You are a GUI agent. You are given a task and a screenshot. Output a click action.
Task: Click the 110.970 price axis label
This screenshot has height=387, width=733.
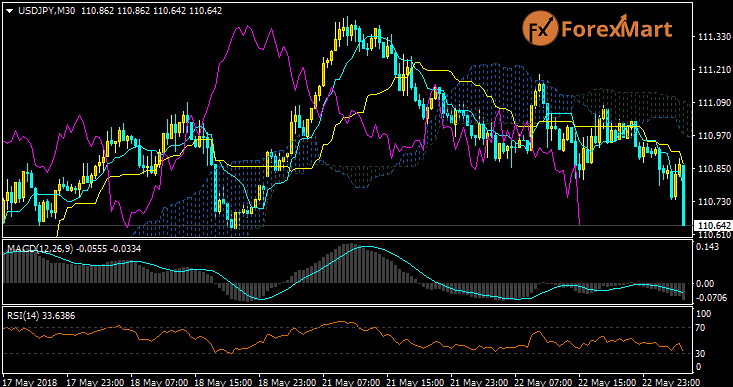711,136
